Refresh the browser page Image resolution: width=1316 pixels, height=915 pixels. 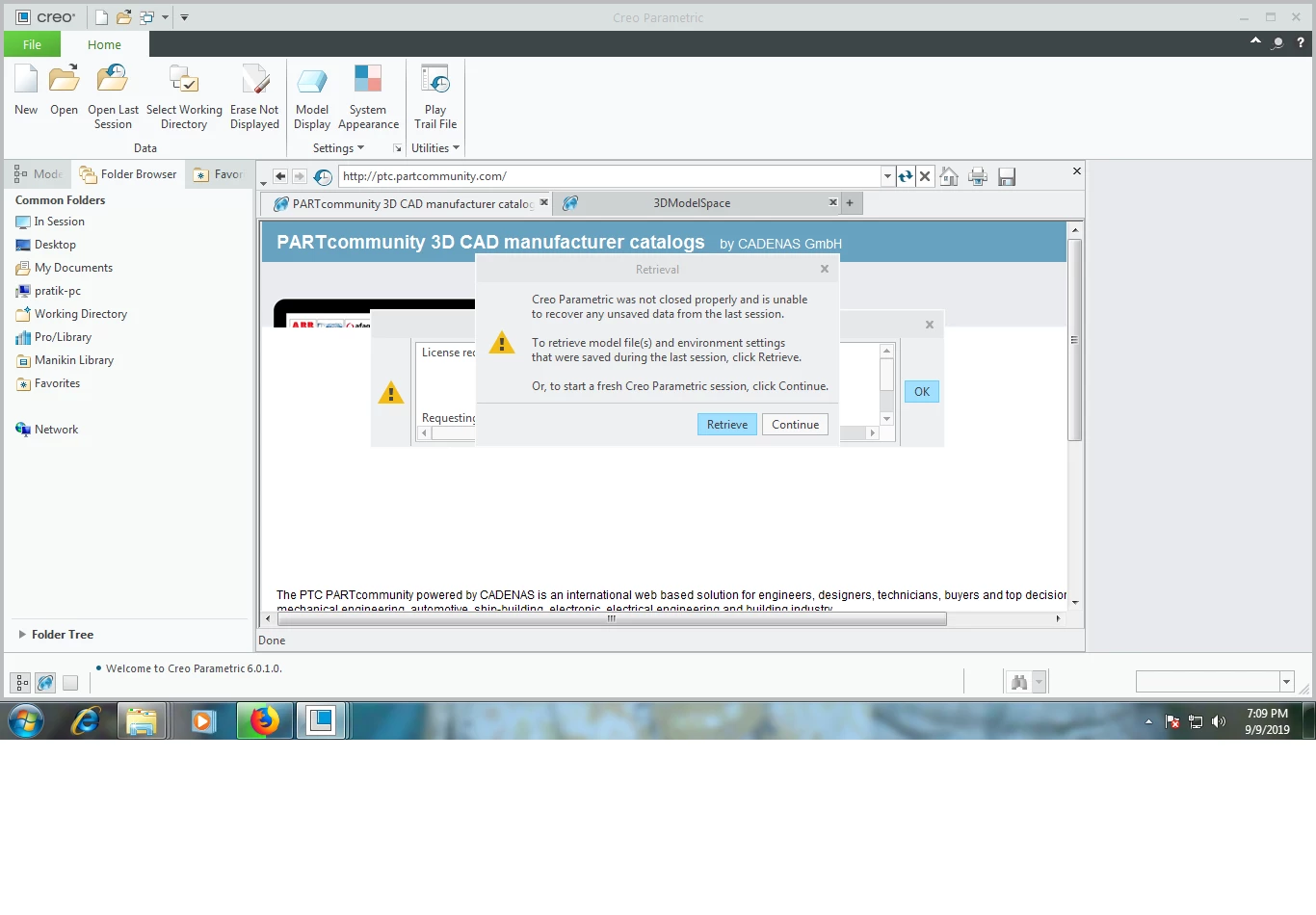pyautogui.click(x=906, y=176)
